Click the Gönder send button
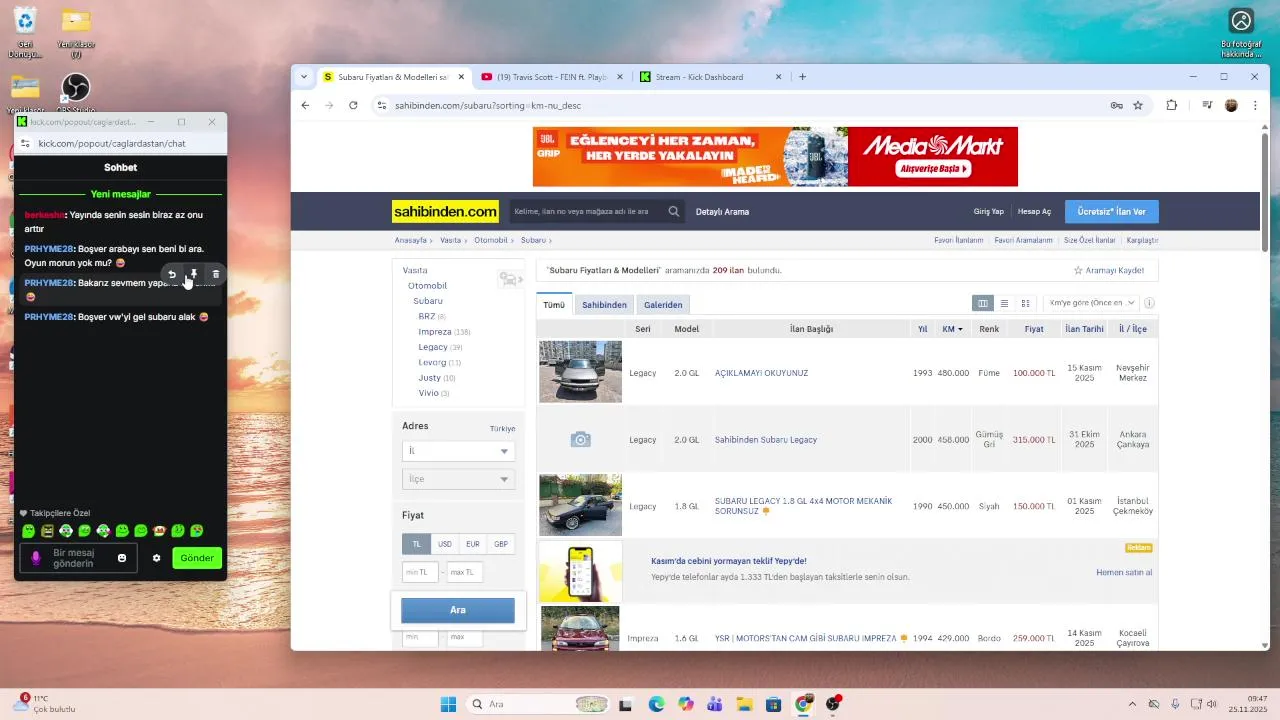The width and height of the screenshot is (1280, 720). pyautogui.click(x=197, y=558)
